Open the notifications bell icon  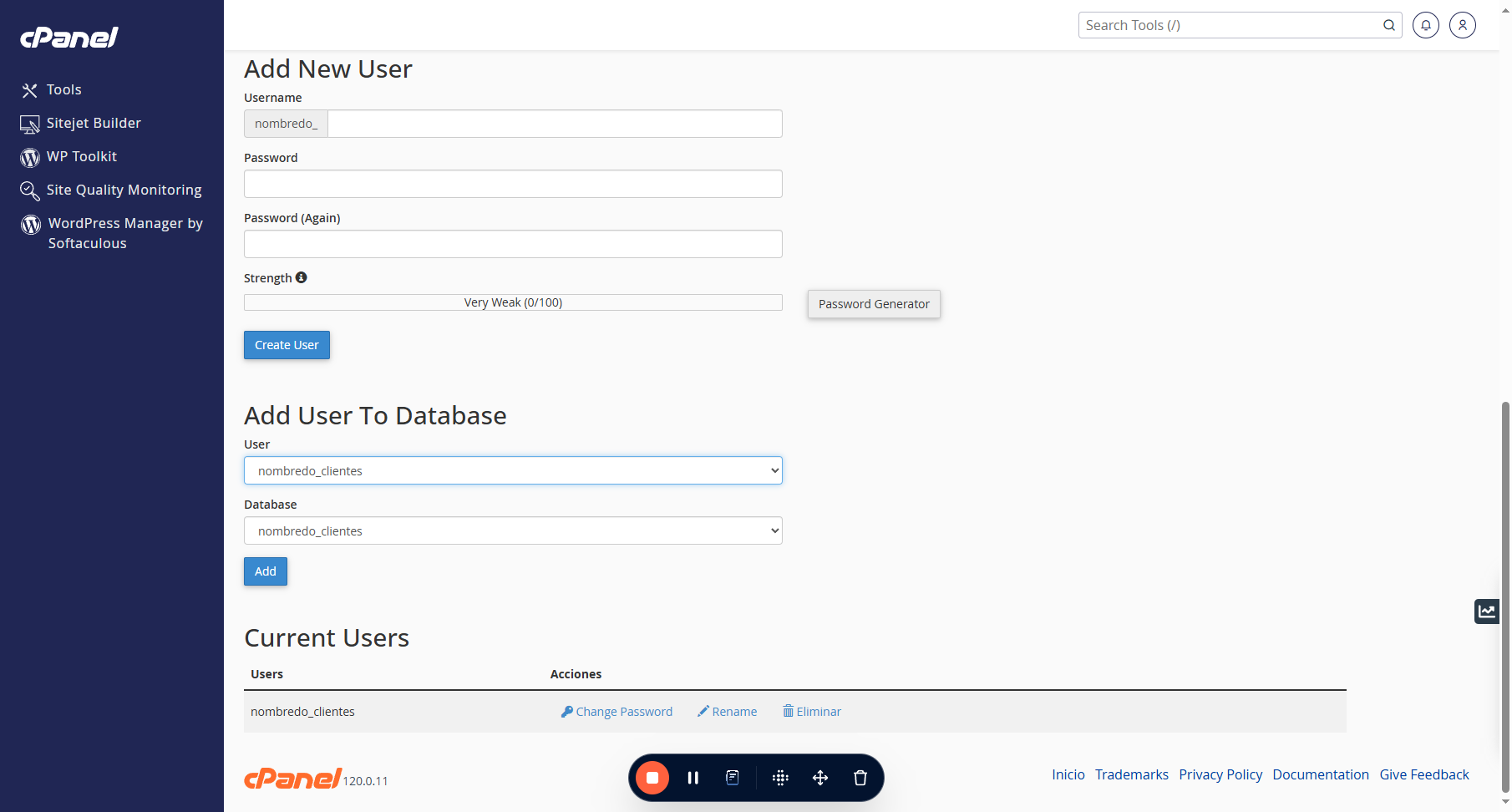[x=1426, y=25]
